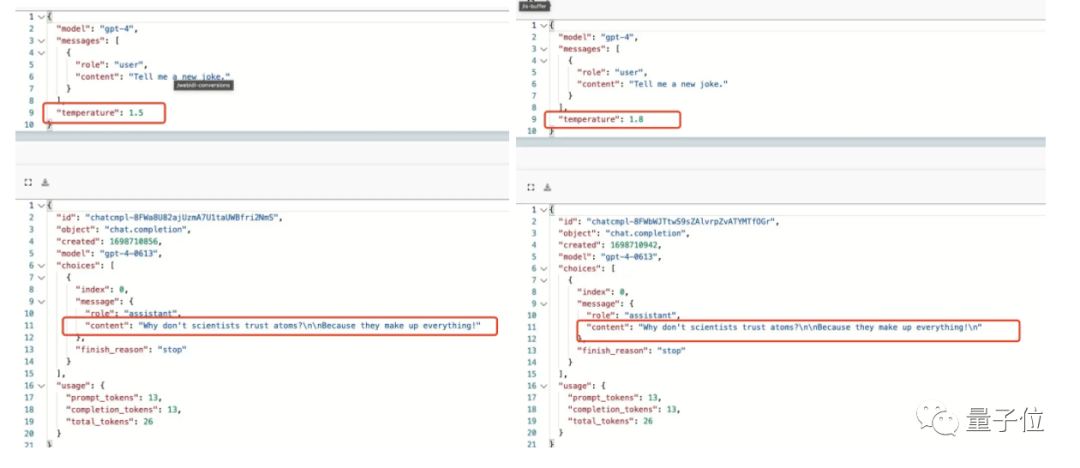Image resolution: width=1080 pixels, height=468 pixels.
Task: Click the download icon in right response panel
Action: coord(548,187)
